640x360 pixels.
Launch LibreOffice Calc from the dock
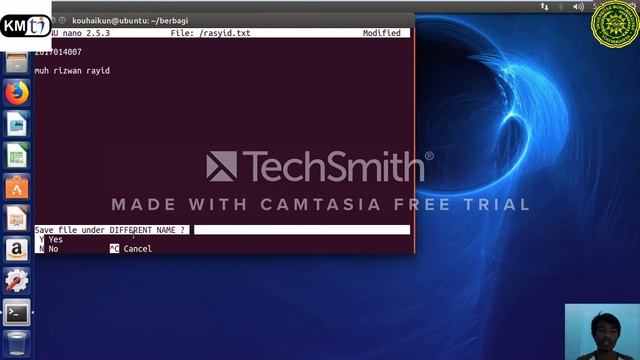[17, 156]
